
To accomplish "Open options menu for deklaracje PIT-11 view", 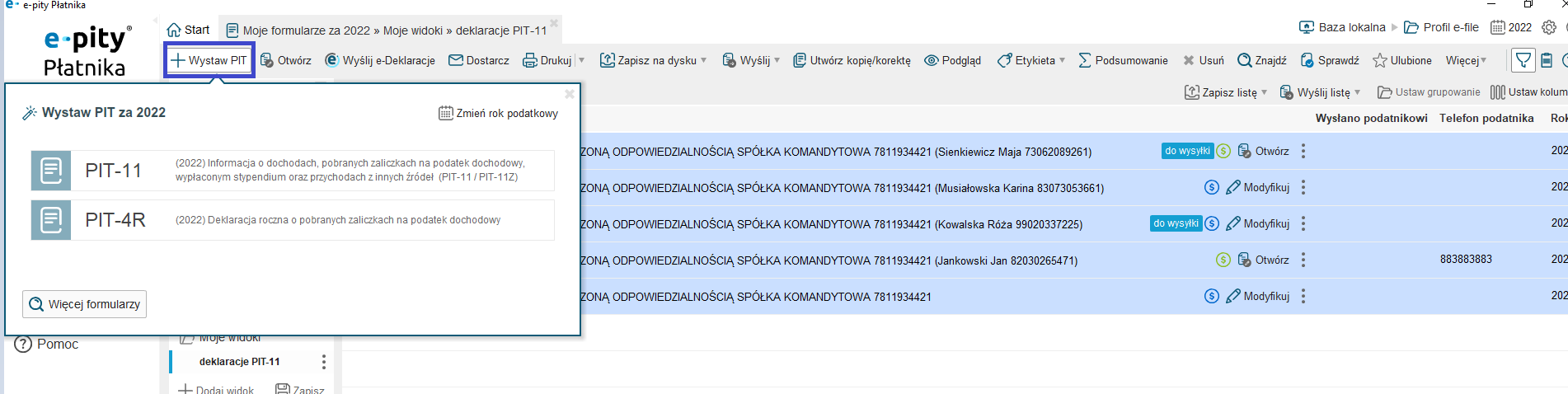I will pyautogui.click(x=324, y=362).
